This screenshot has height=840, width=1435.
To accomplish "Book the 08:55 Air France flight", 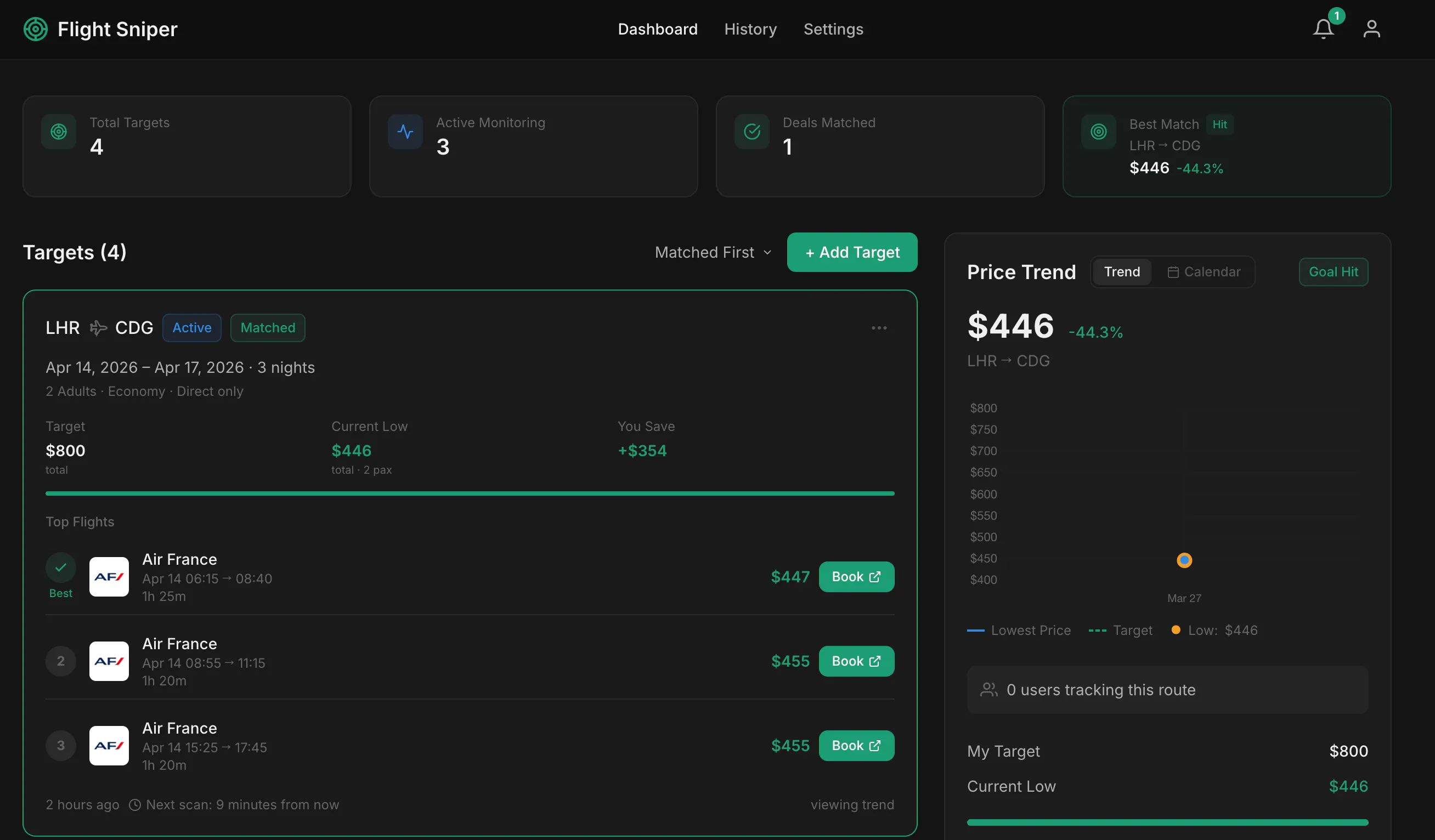I will 856,661.
